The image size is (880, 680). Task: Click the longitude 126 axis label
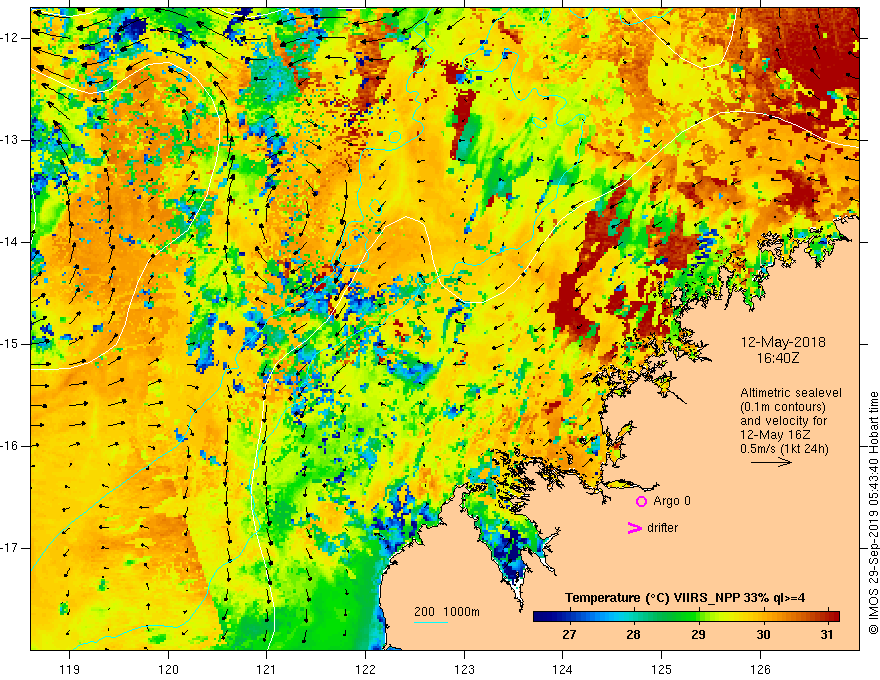click(x=760, y=669)
